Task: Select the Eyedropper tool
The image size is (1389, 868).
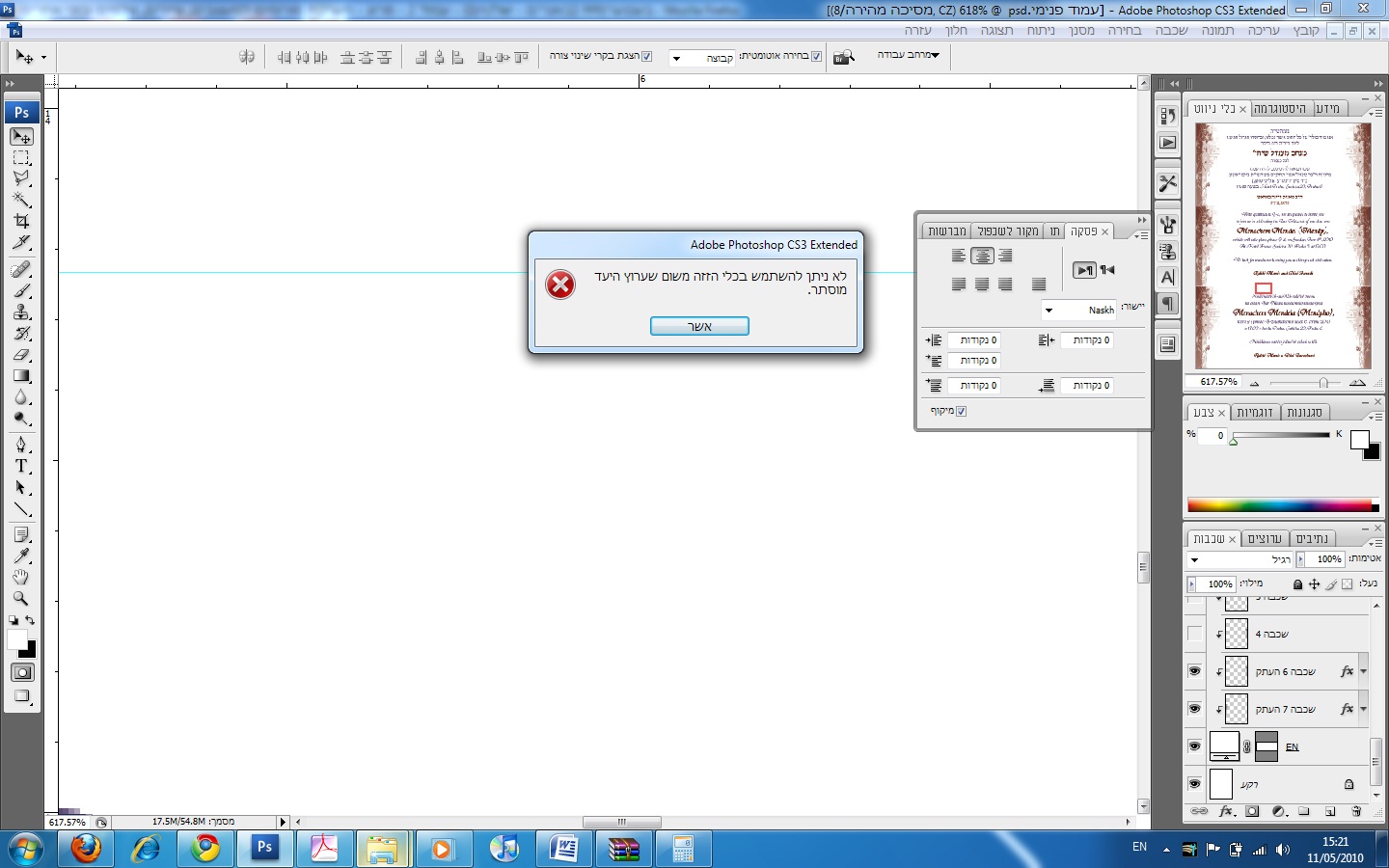Action: tap(21, 556)
